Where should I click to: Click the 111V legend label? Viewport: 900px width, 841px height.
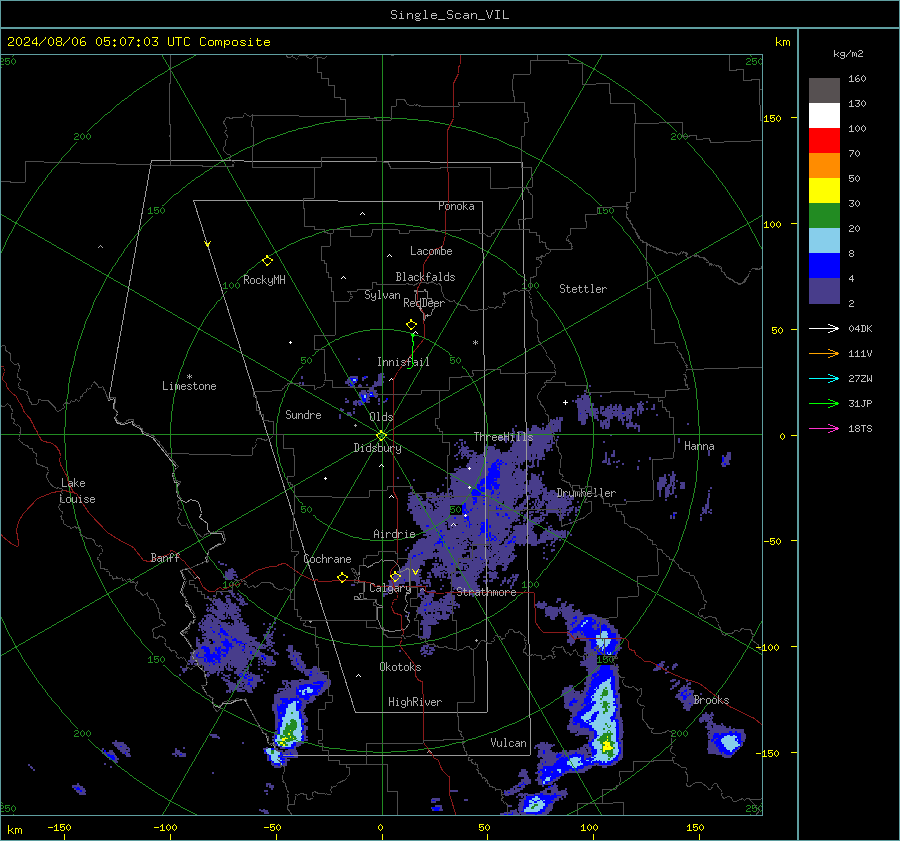(x=860, y=354)
